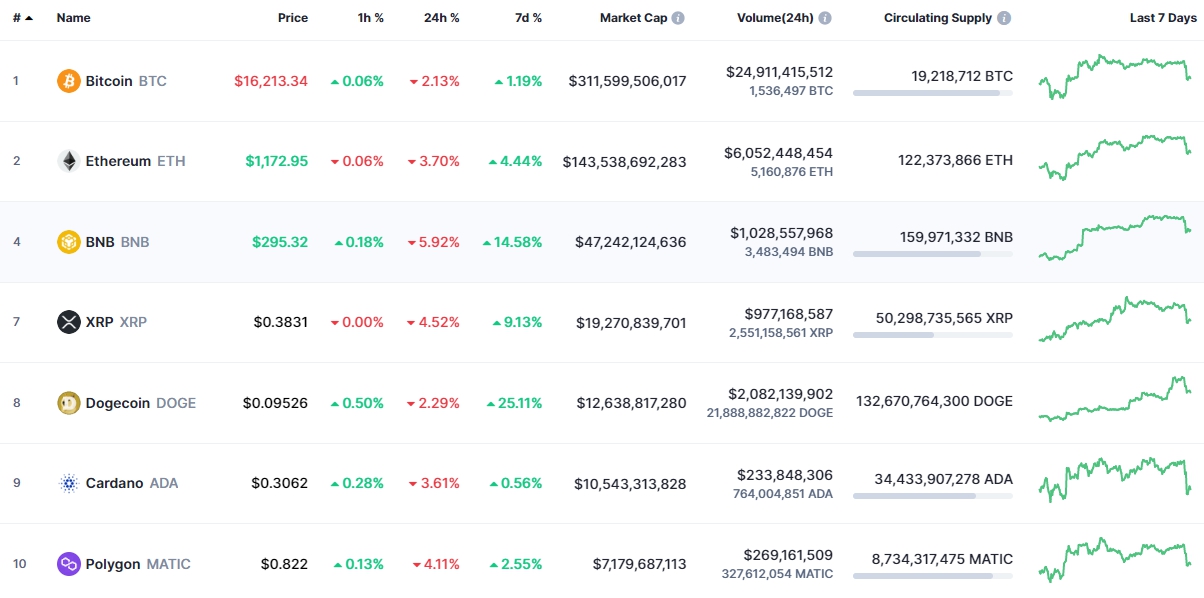Click Cardano circulating supply progress bar
The height and width of the screenshot is (598, 1204).
coord(933,496)
